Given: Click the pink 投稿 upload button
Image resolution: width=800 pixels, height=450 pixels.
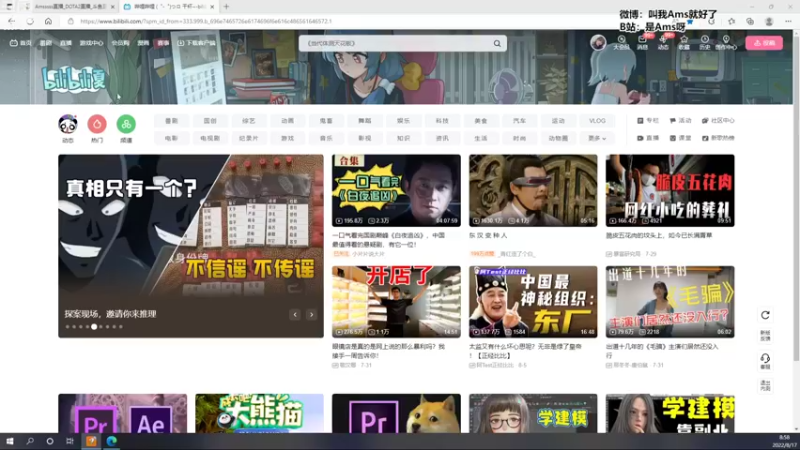Looking at the screenshot, I should pyautogui.click(x=764, y=43).
